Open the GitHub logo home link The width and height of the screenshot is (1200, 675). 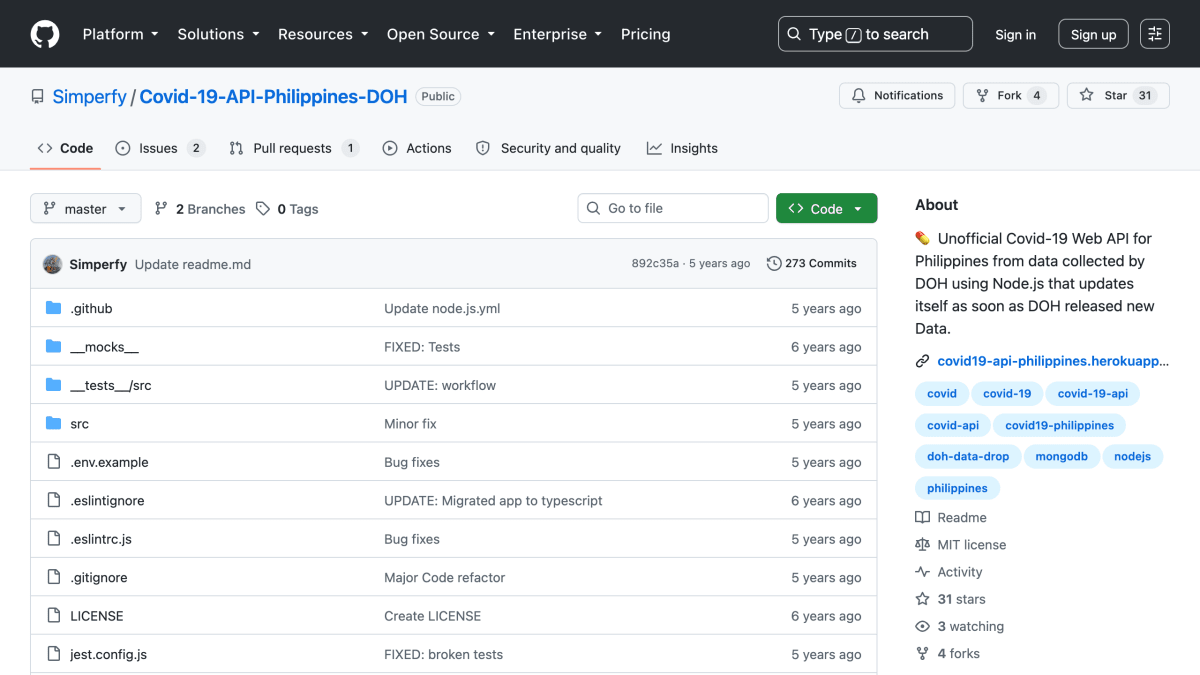pyautogui.click(x=45, y=34)
